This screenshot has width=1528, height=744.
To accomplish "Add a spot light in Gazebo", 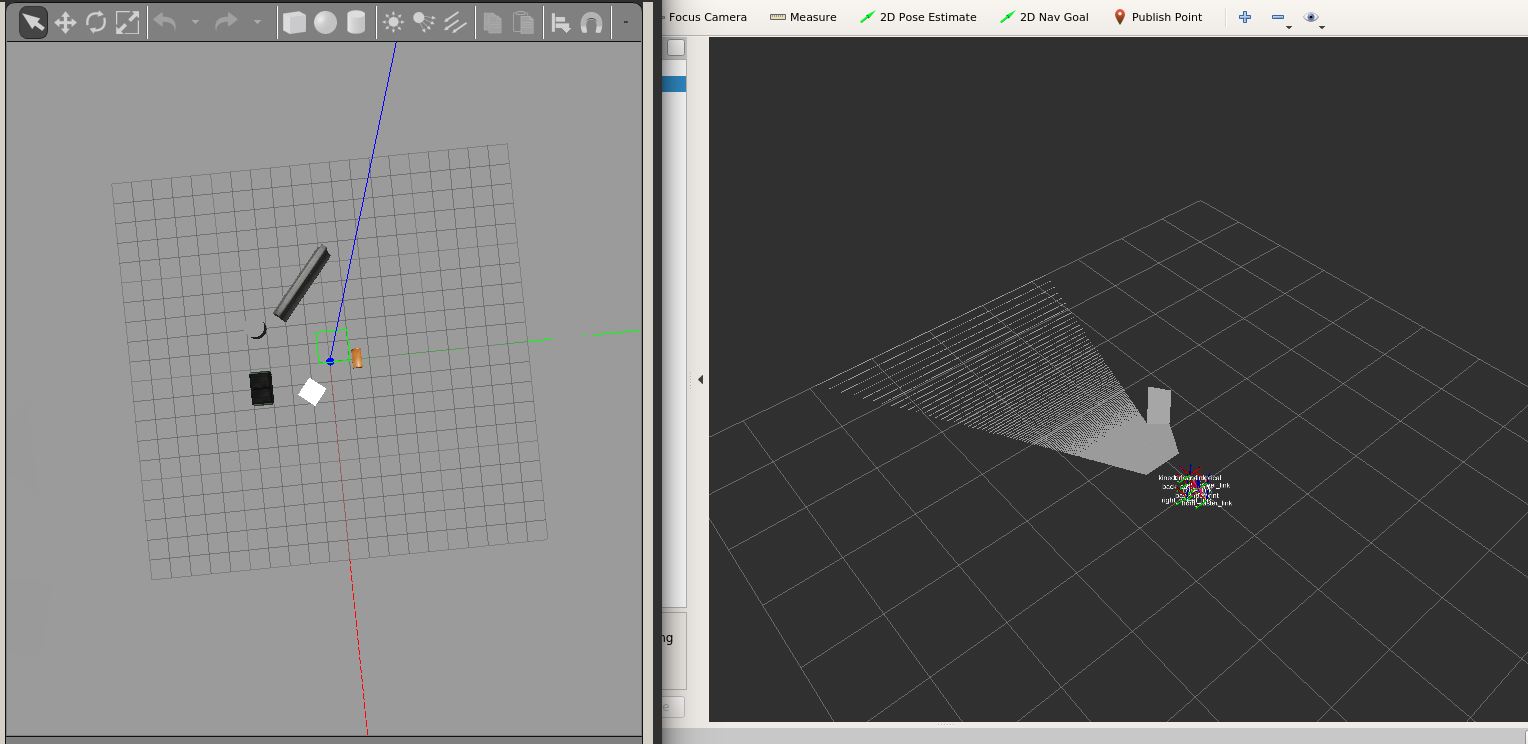I will click(x=424, y=22).
